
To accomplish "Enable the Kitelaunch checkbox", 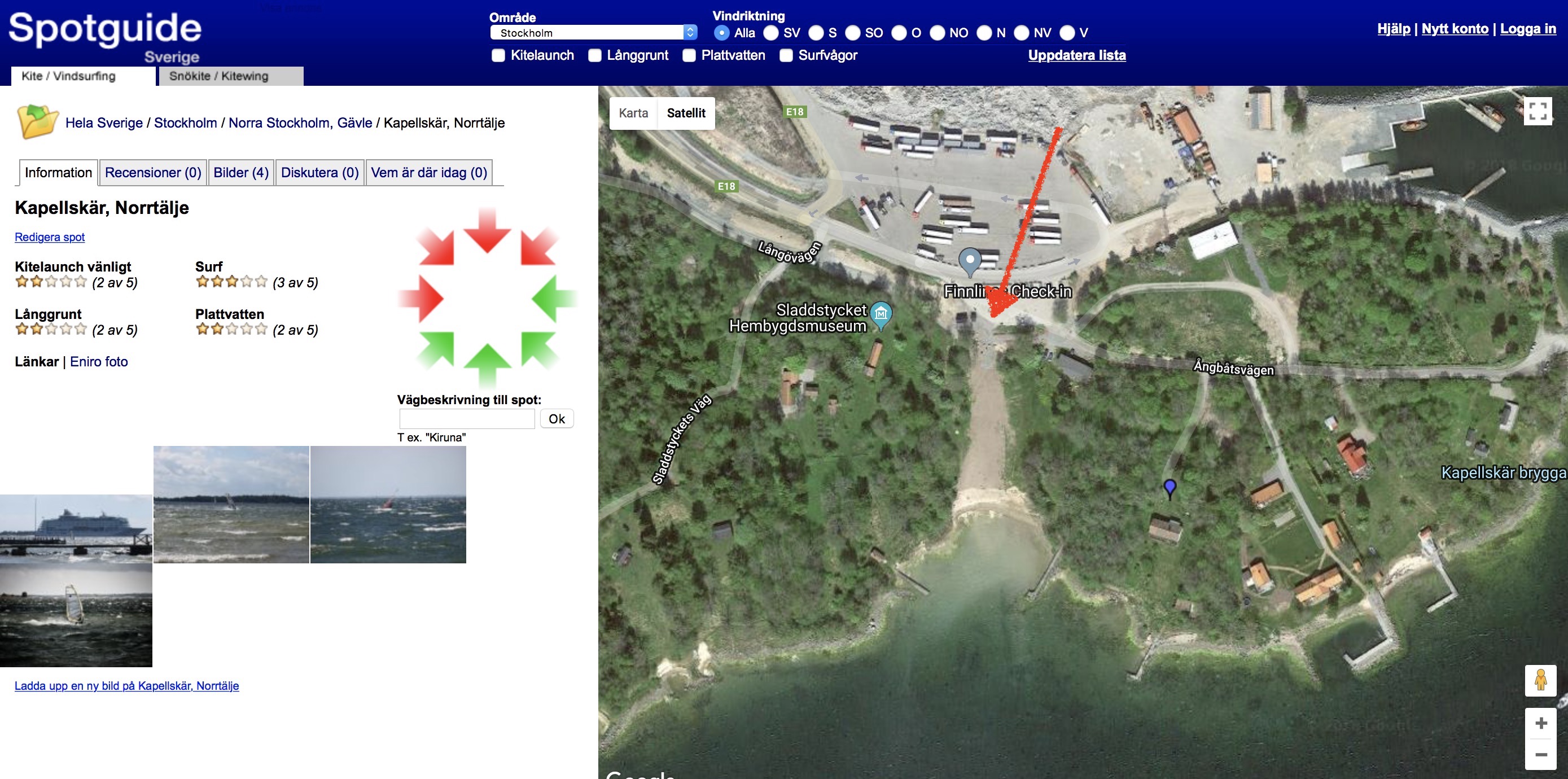I will 498,55.
